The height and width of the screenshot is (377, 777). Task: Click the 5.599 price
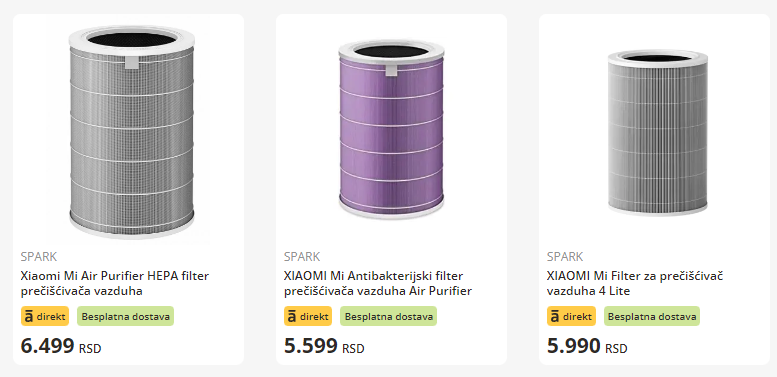(x=311, y=346)
